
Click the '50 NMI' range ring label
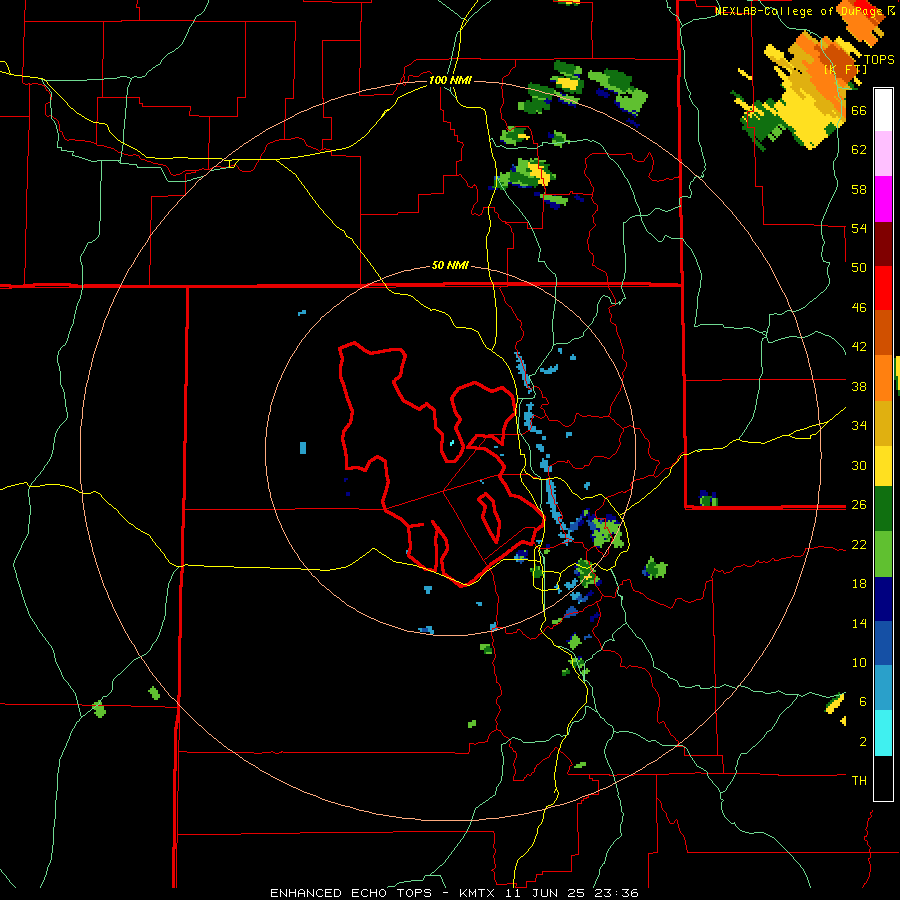451,265
